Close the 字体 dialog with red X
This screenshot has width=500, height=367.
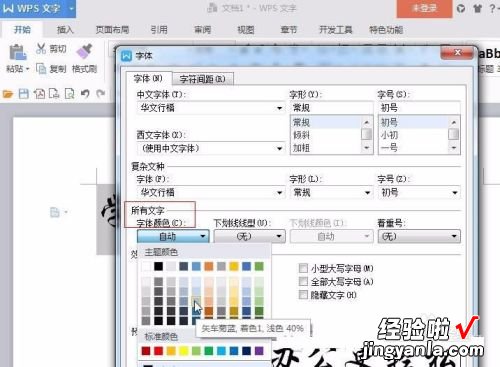(457, 52)
